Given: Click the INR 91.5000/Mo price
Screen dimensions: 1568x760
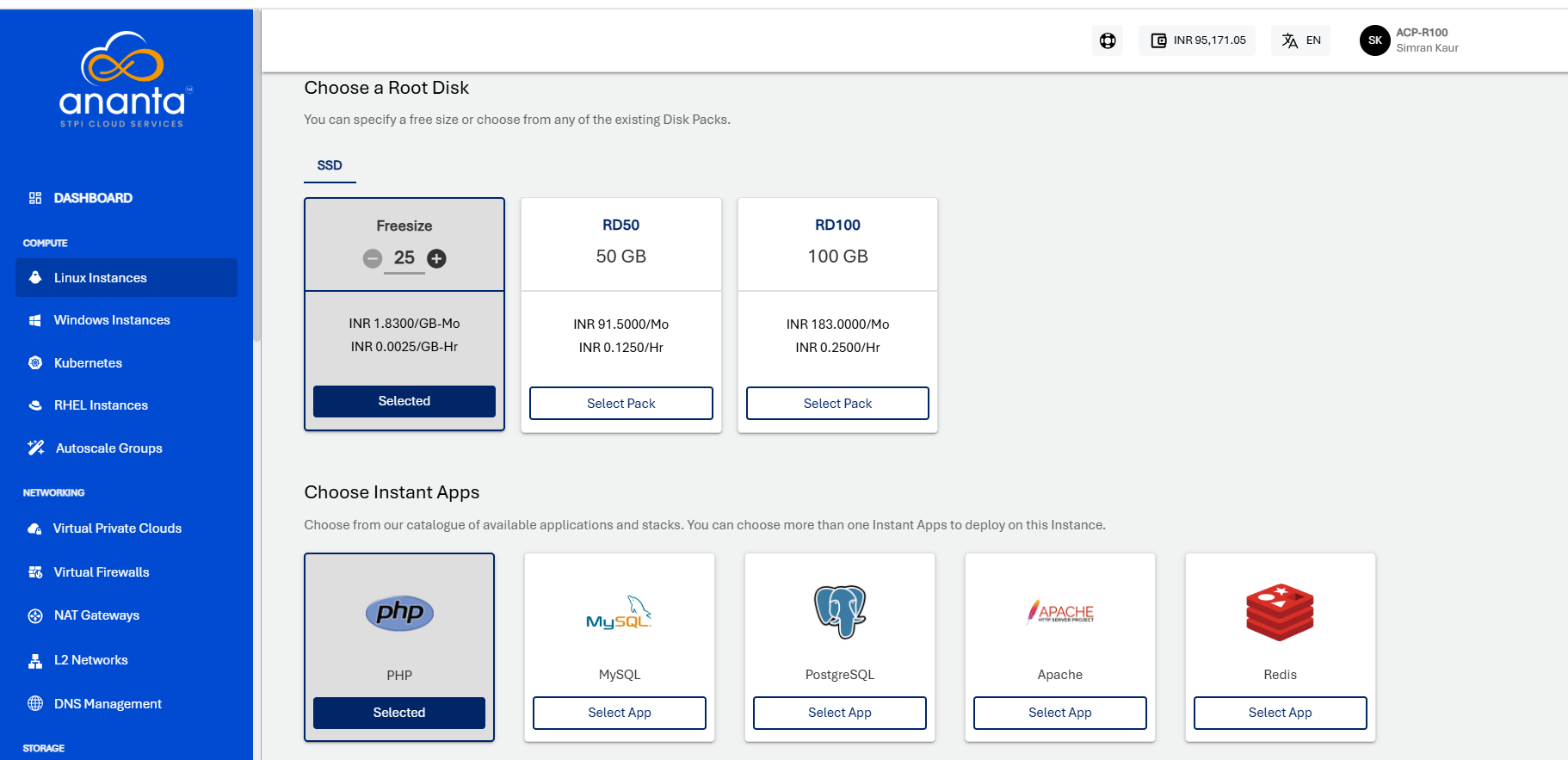Looking at the screenshot, I should pos(621,324).
